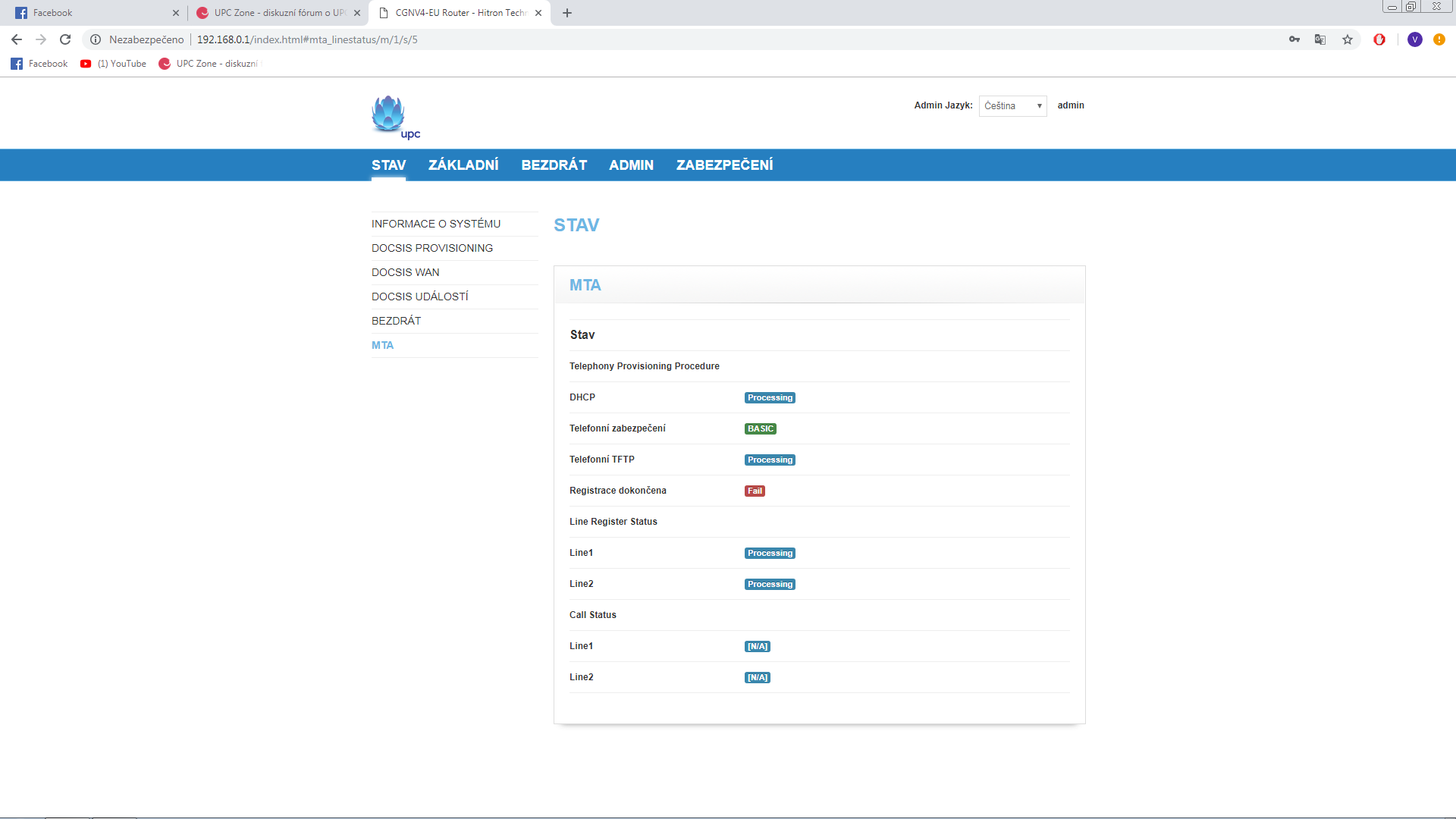The width and height of the screenshot is (1456, 819).
Task: Click the browser back arrow
Action: click(x=17, y=39)
